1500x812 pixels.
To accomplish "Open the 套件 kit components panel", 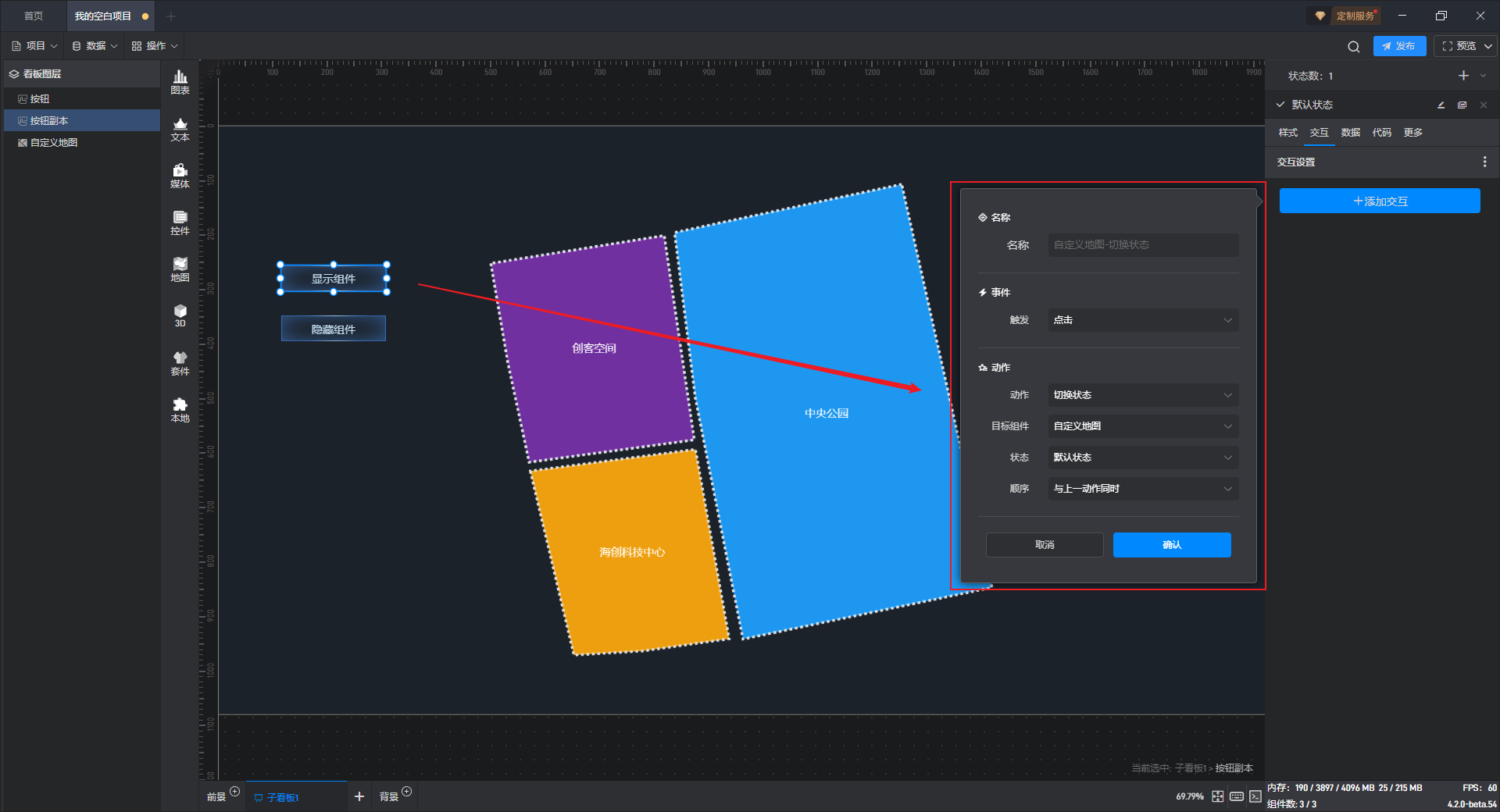I will (x=180, y=363).
